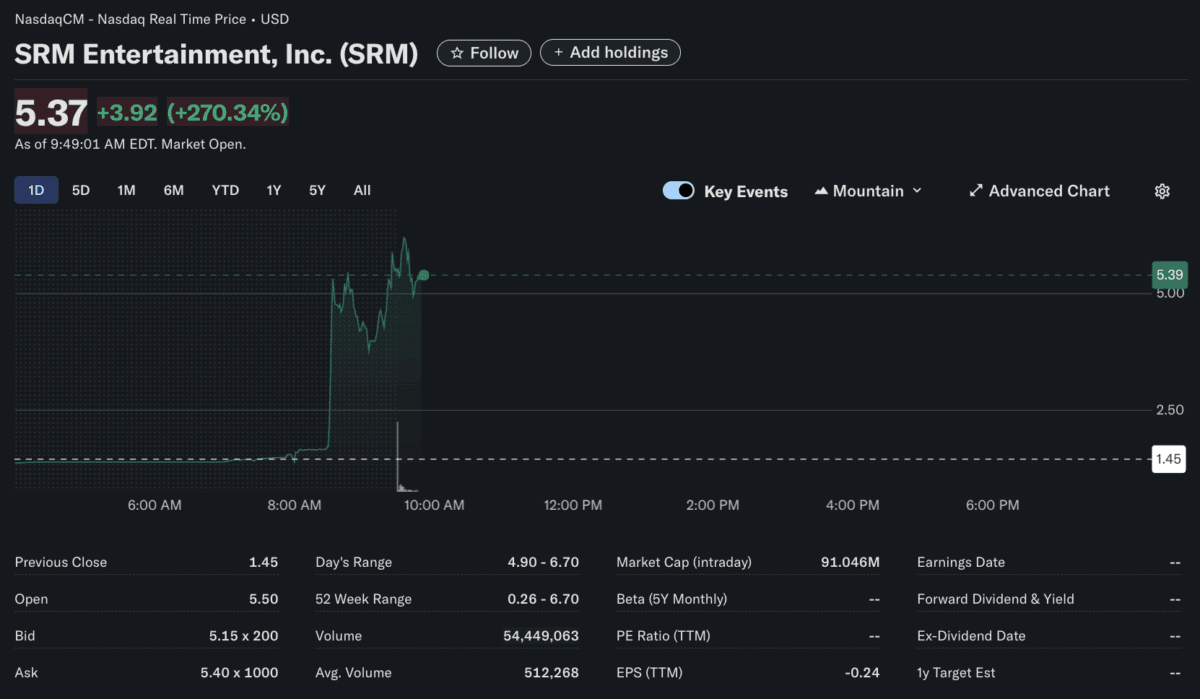This screenshot has width=1200, height=699.
Task: Select the 1Y time range
Action: pyautogui.click(x=273, y=190)
